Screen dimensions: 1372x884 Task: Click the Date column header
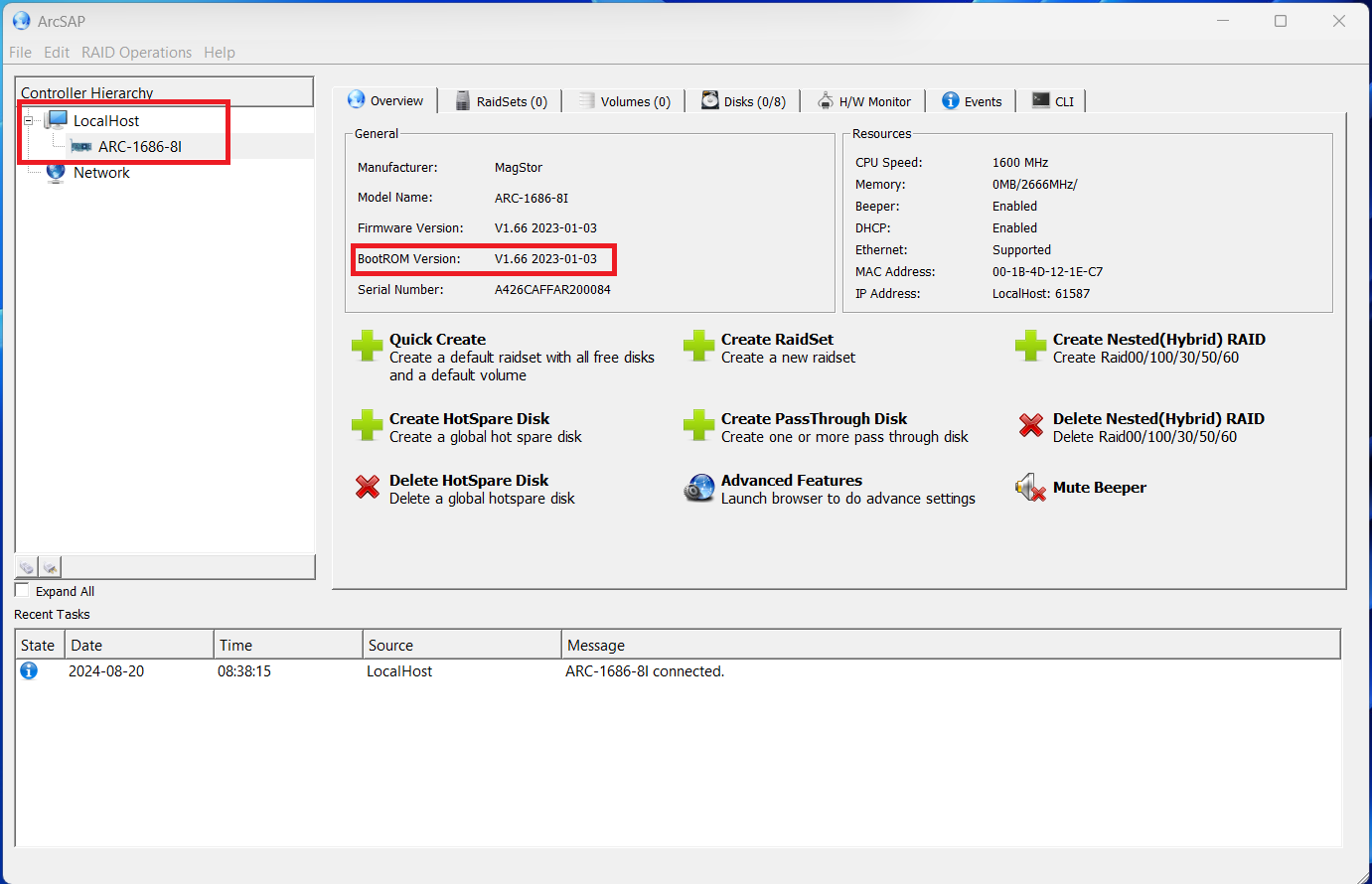pyautogui.click(x=139, y=645)
